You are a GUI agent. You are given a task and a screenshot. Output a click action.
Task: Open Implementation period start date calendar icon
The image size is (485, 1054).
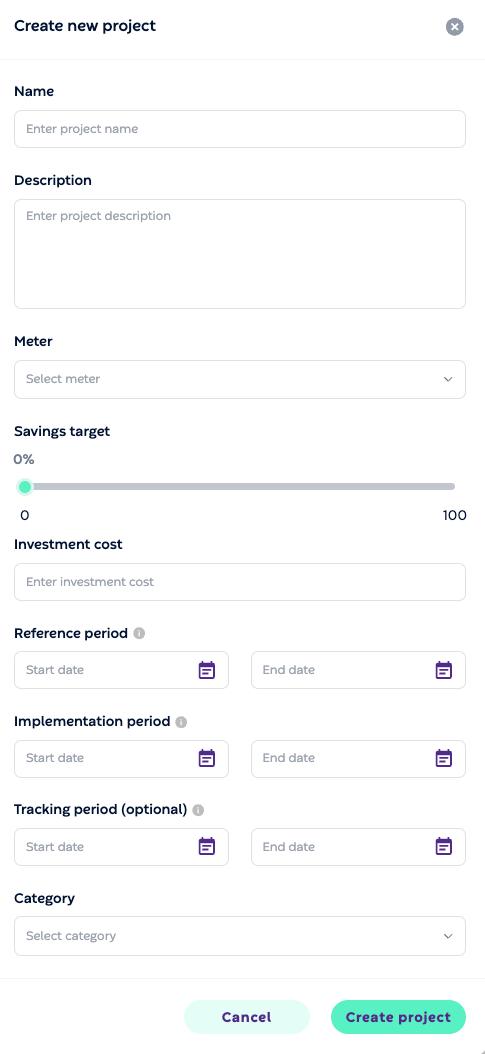pyautogui.click(x=207, y=758)
